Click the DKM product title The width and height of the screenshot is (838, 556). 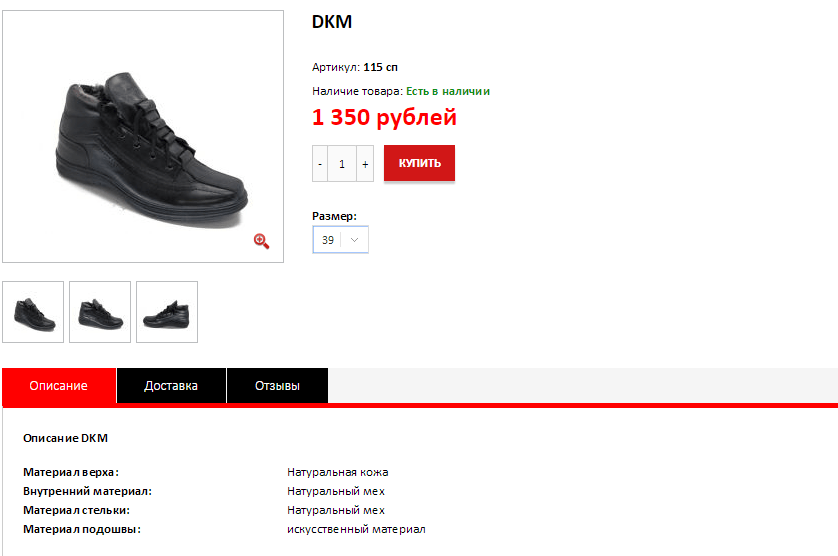point(332,22)
